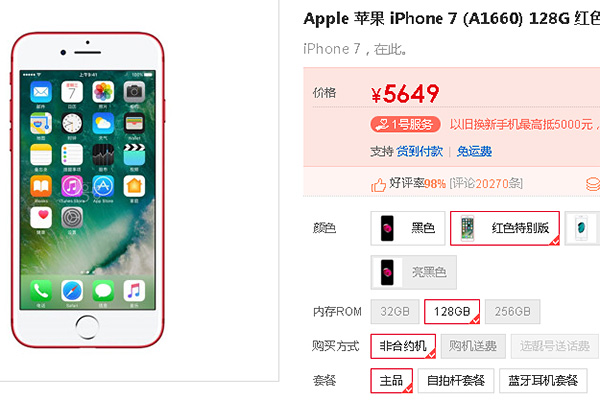Select the 红色特别版 color option

(505, 228)
